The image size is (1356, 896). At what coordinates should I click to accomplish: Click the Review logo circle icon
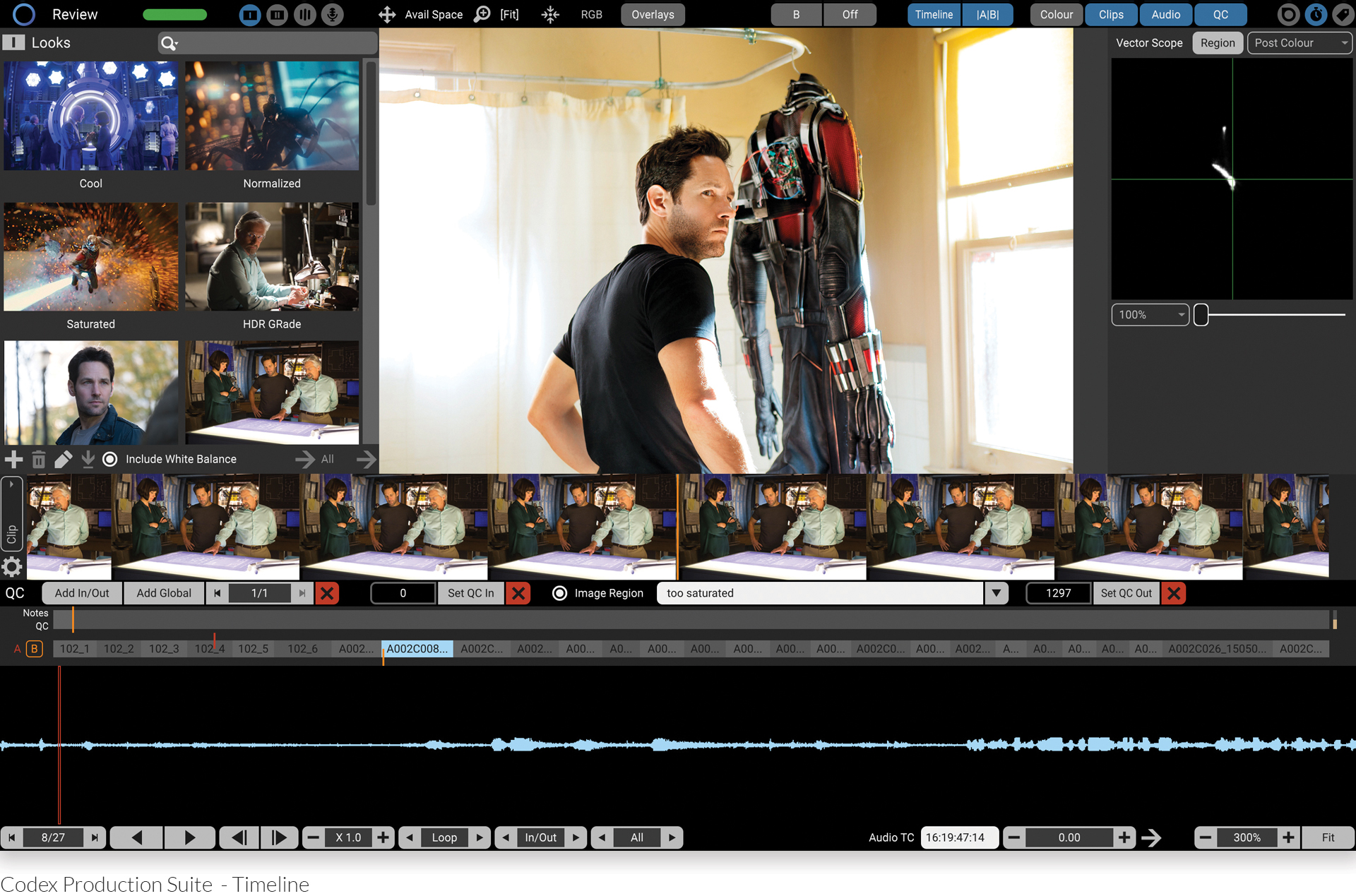coord(23,14)
